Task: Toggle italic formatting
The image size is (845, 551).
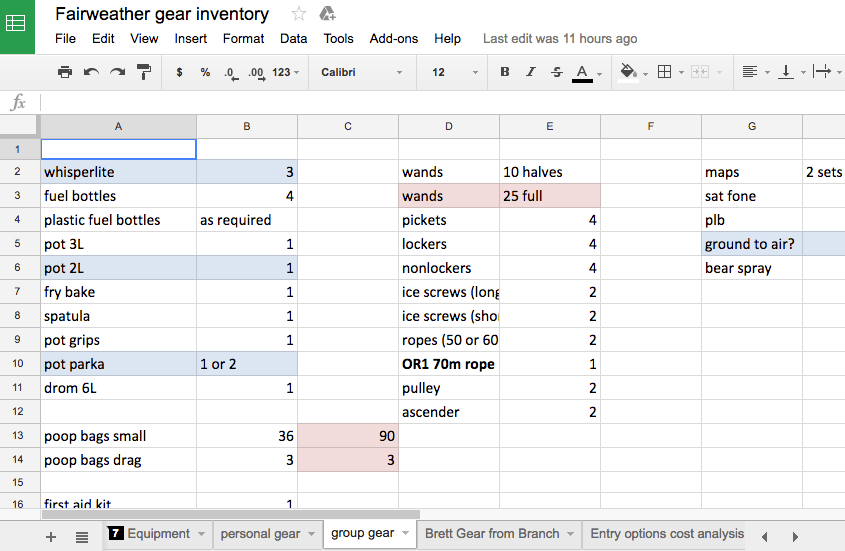Action: pos(531,72)
